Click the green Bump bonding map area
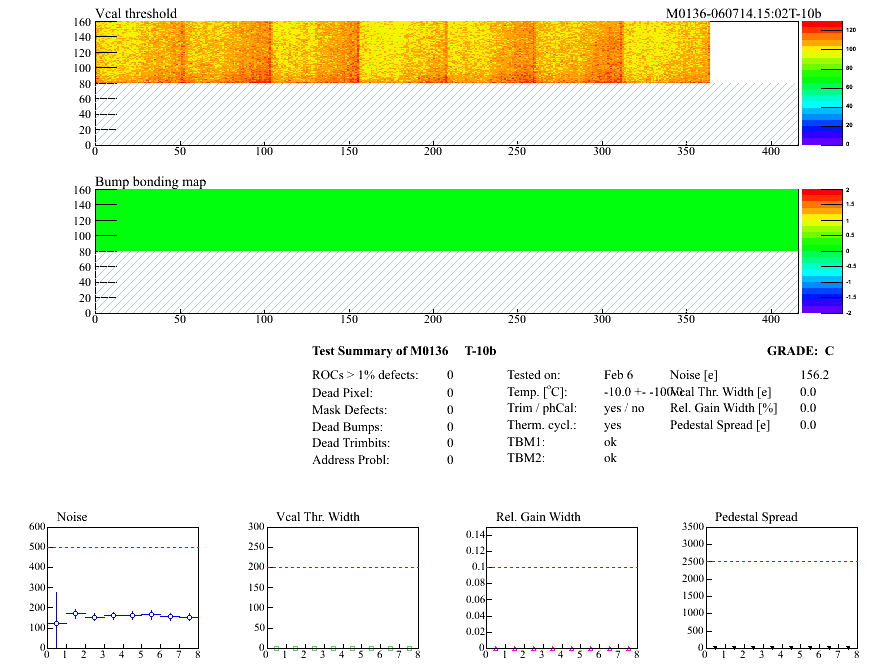This screenshot has height=672, width=896. pos(446,220)
